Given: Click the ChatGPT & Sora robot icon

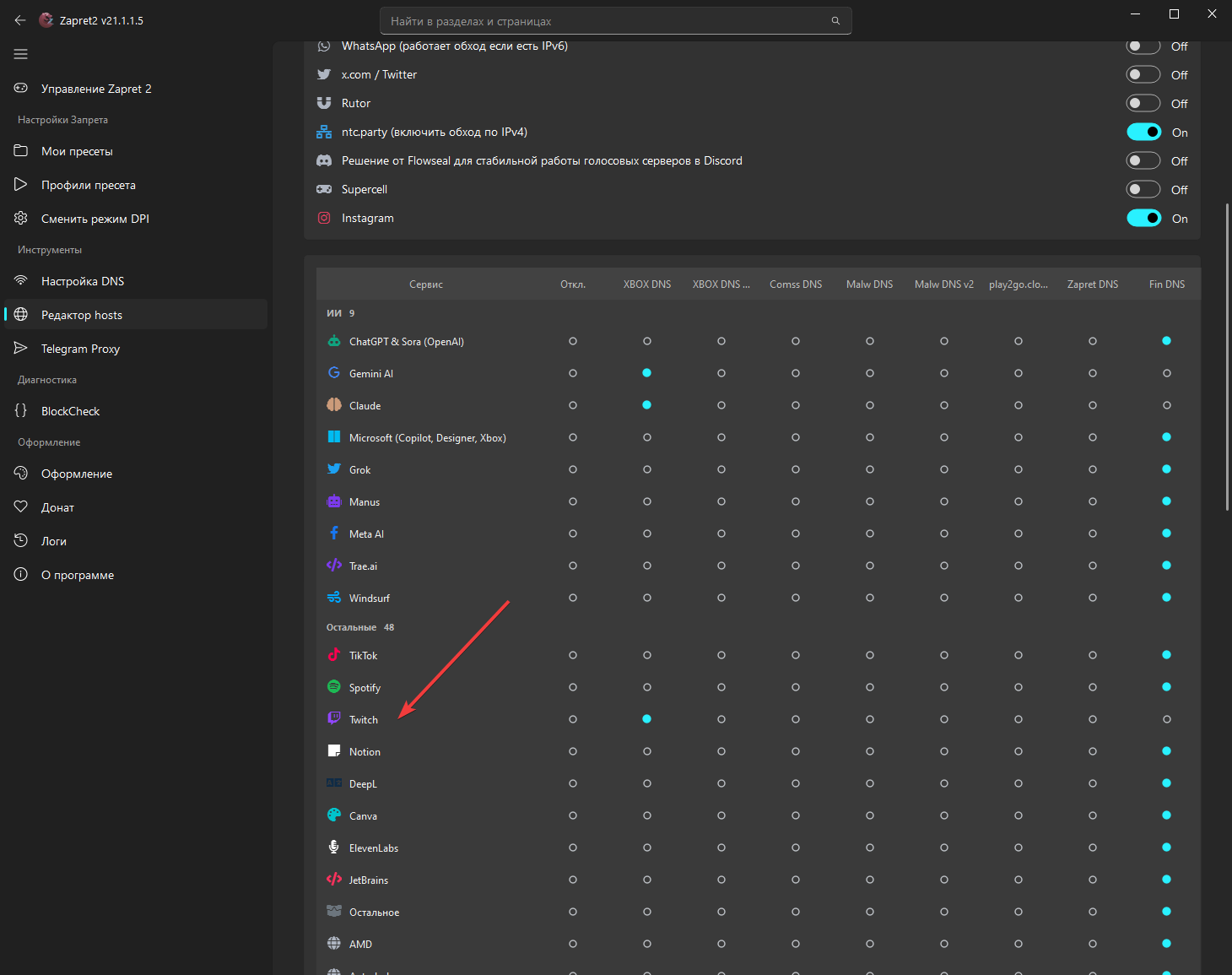Looking at the screenshot, I should [334, 341].
